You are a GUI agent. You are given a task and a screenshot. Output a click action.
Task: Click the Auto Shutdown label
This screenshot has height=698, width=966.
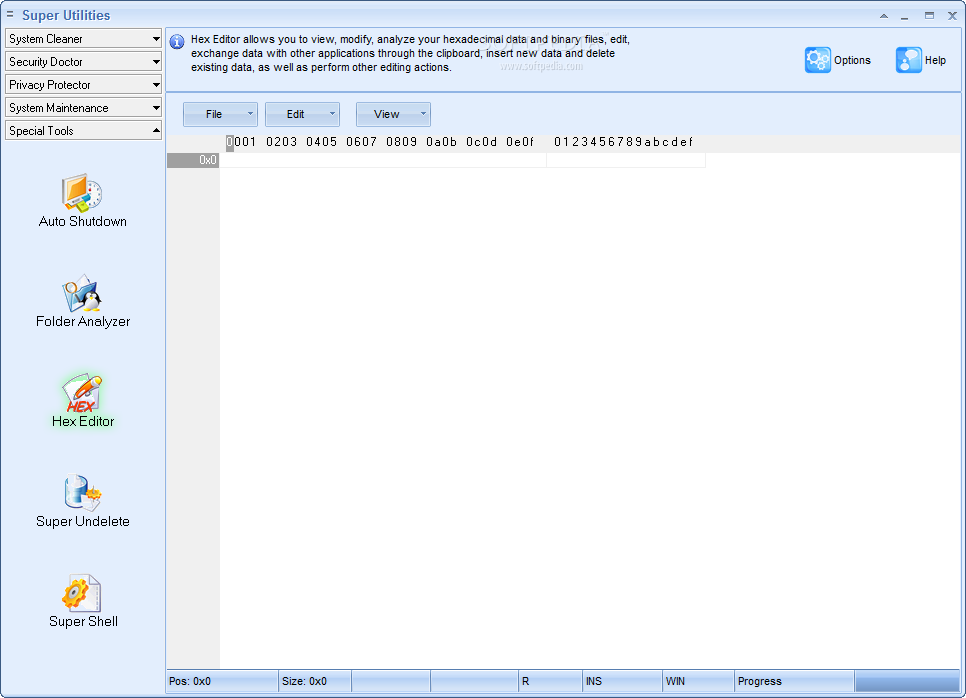pyautogui.click(x=83, y=221)
